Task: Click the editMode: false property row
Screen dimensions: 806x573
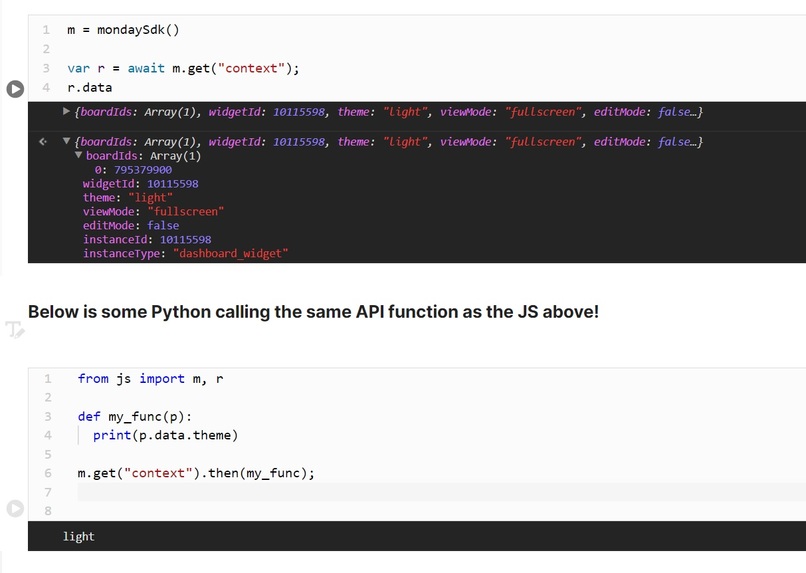Action: click(x=131, y=226)
